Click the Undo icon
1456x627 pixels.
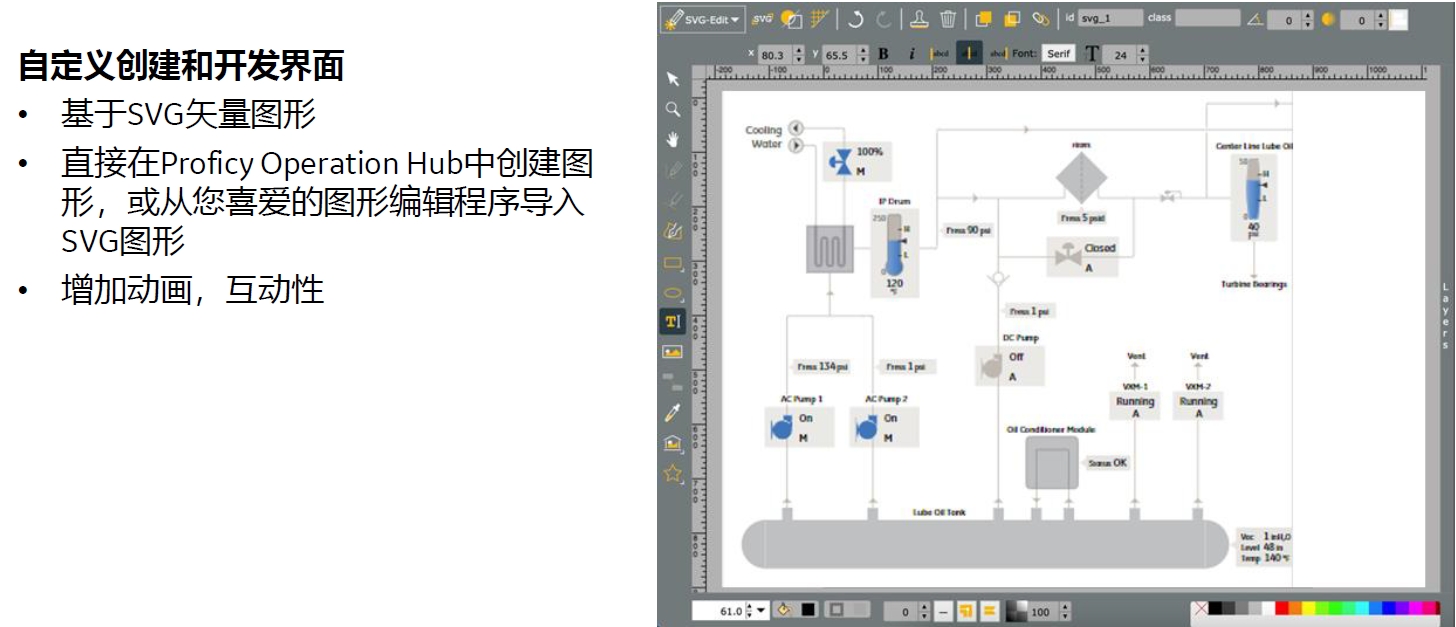pos(857,19)
